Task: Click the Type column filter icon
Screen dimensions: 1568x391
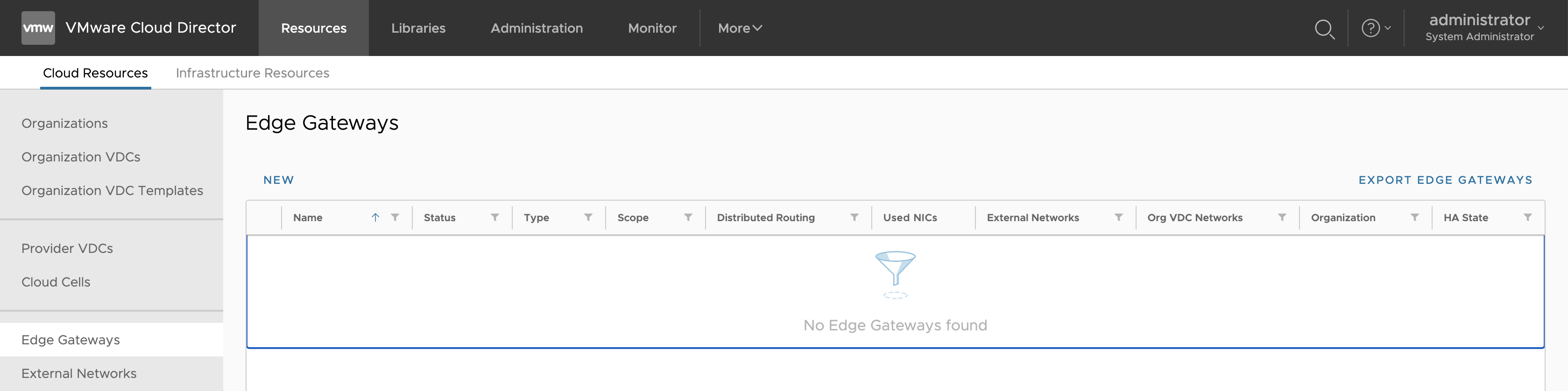Action: pyautogui.click(x=588, y=218)
